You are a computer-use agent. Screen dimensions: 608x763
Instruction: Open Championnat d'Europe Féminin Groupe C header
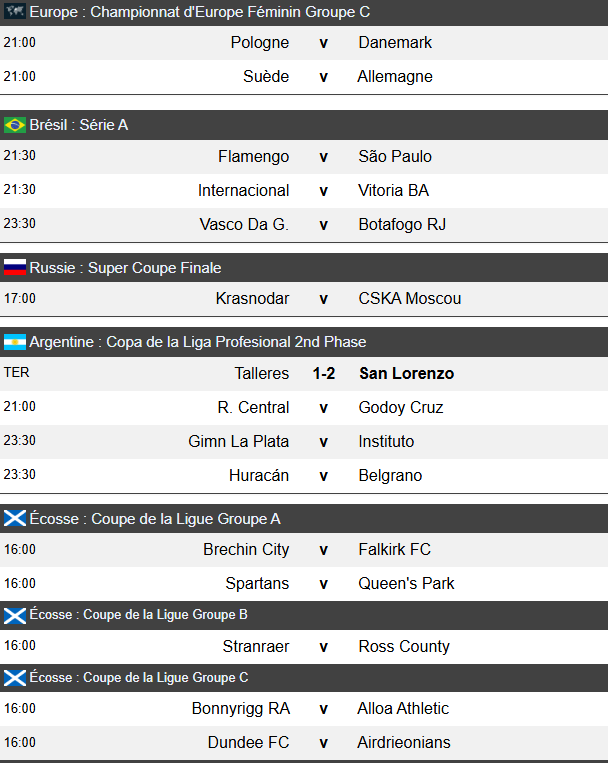(199, 12)
